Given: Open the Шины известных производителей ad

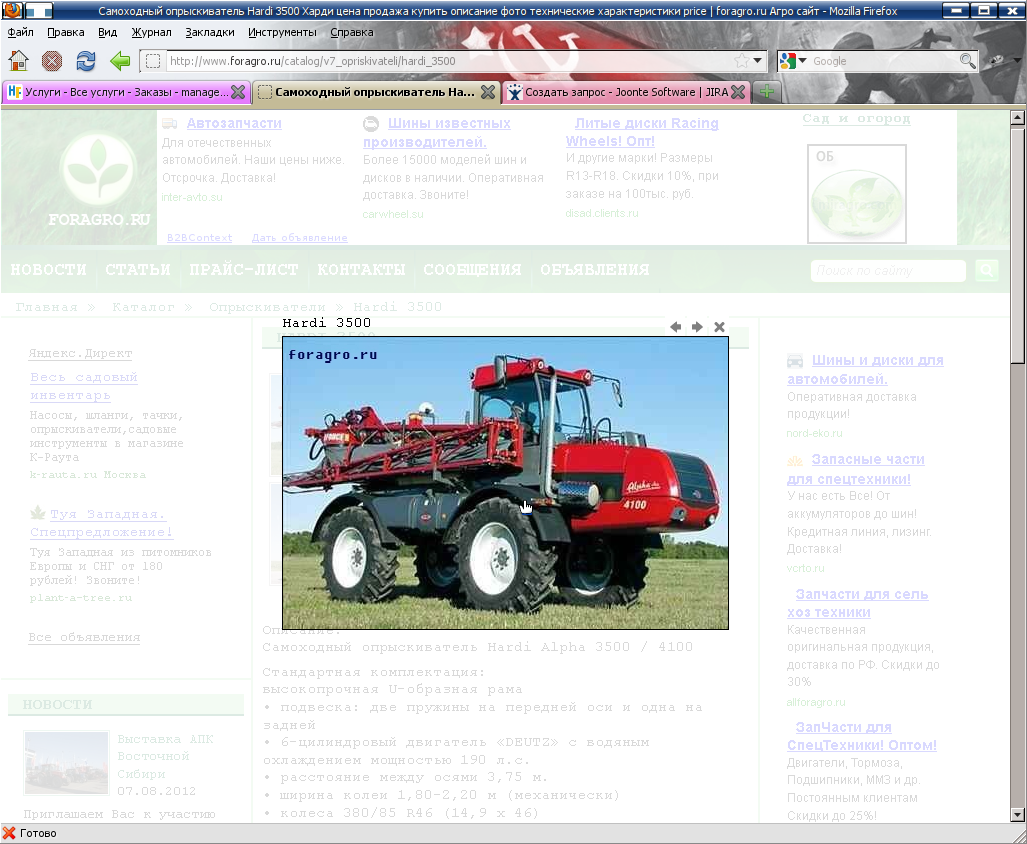Looking at the screenshot, I should 436,132.
